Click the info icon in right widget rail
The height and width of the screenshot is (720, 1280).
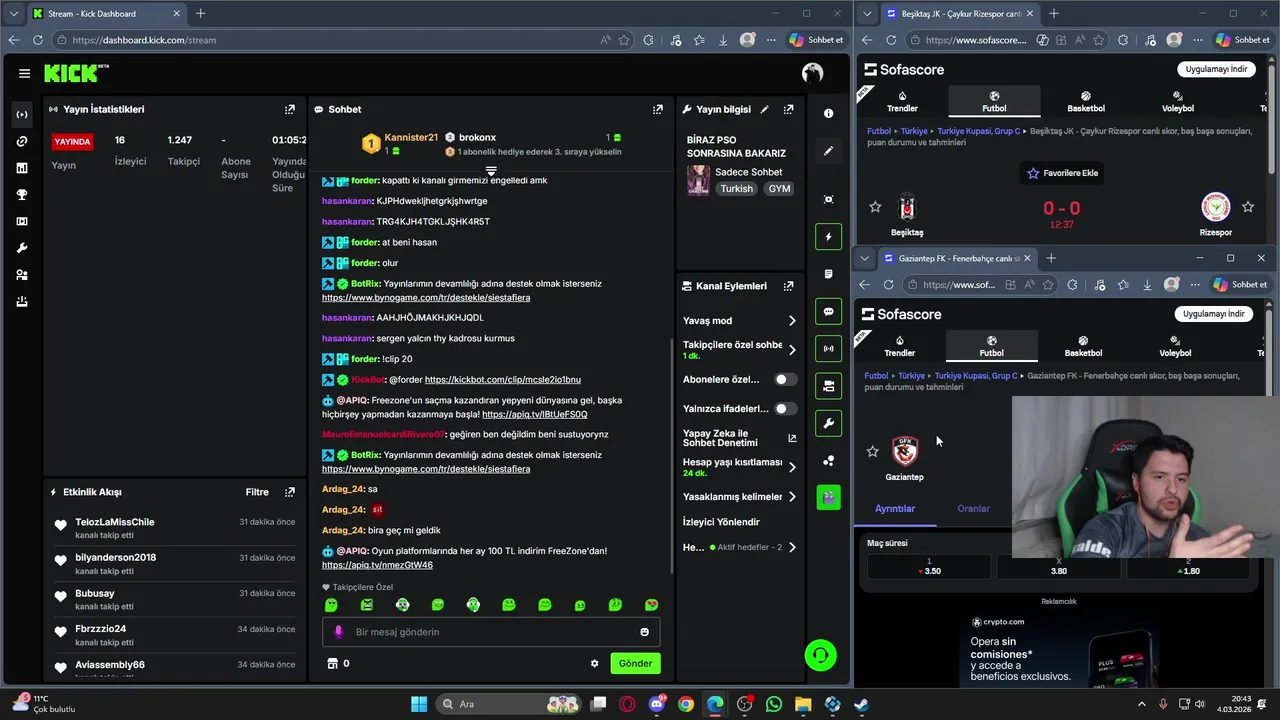[x=828, y=113]
